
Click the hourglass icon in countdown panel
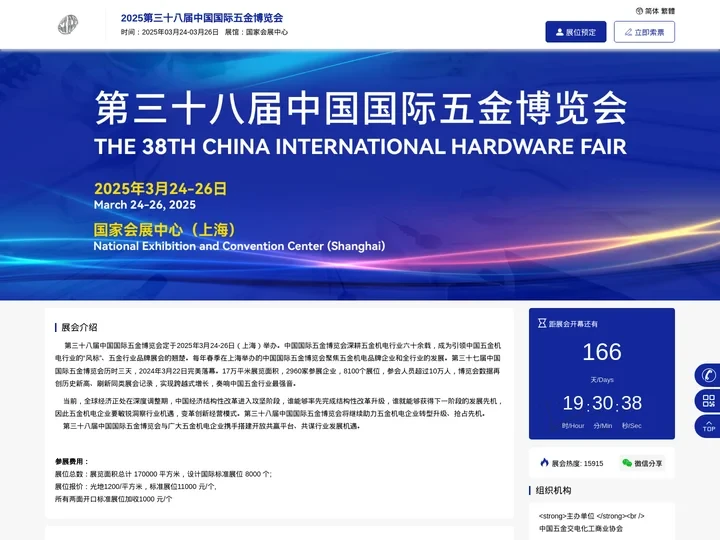coord(542,323)
